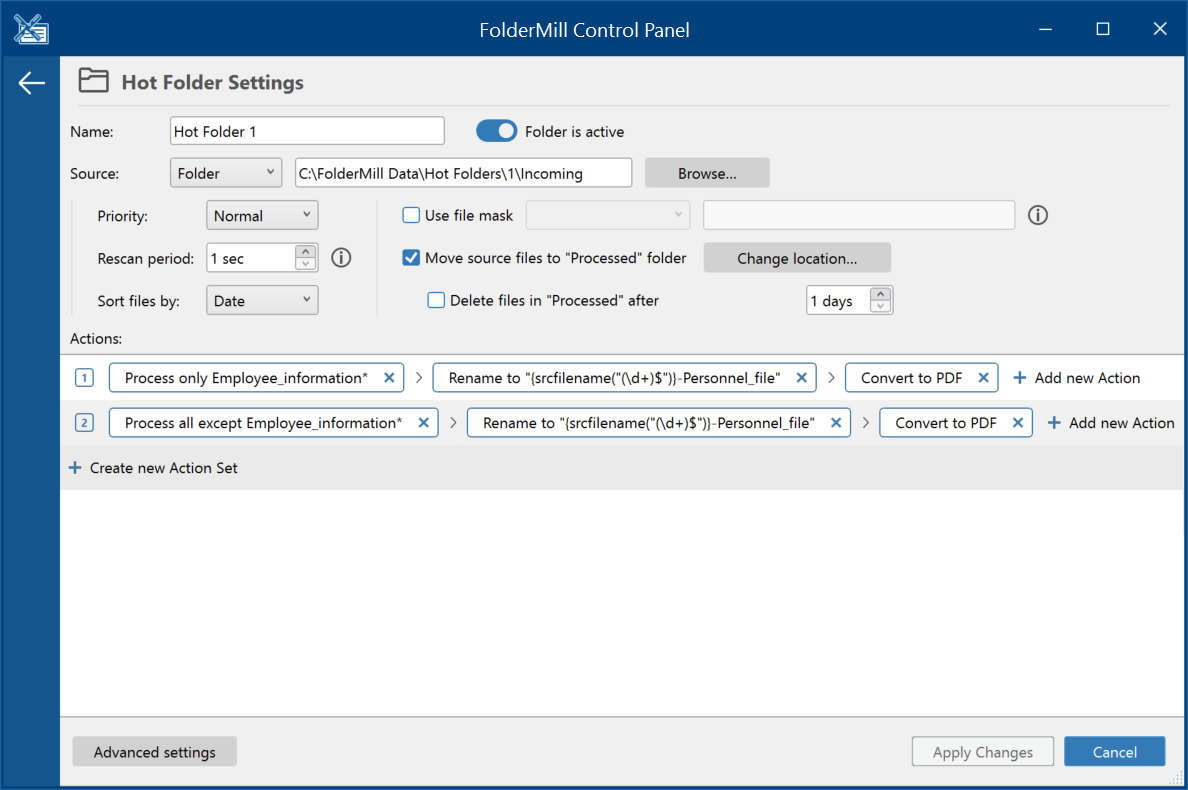Open the Rename action in Action Set 1
The width and height of the screenshot is (1188, 790).
614,377
